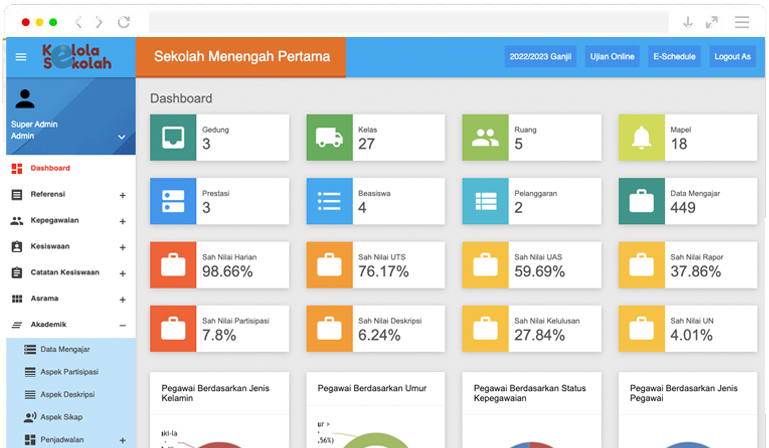Click the Logout As button
769x448 pixels.
pos(732,56)
